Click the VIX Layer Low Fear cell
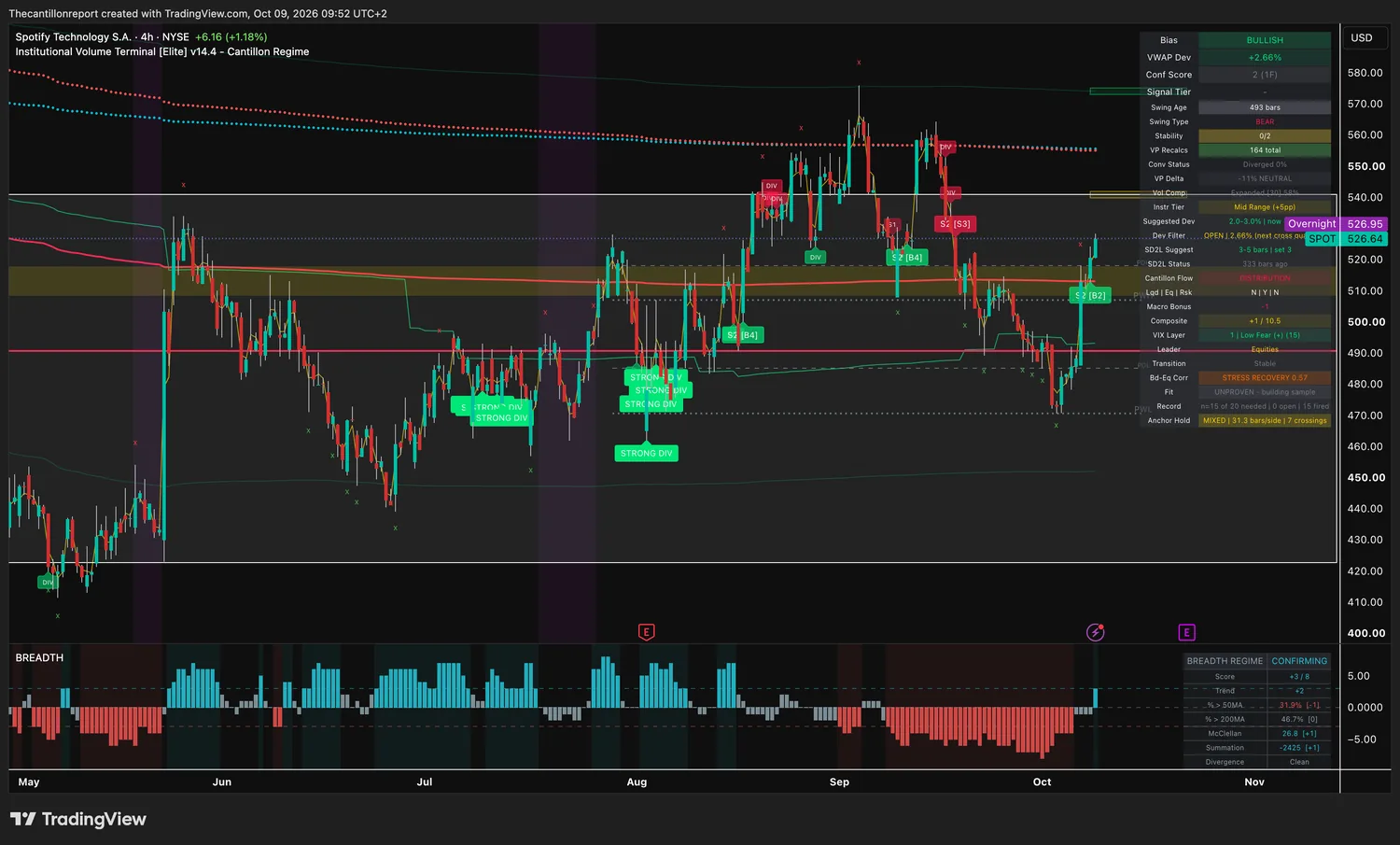 coord(1265,335)
